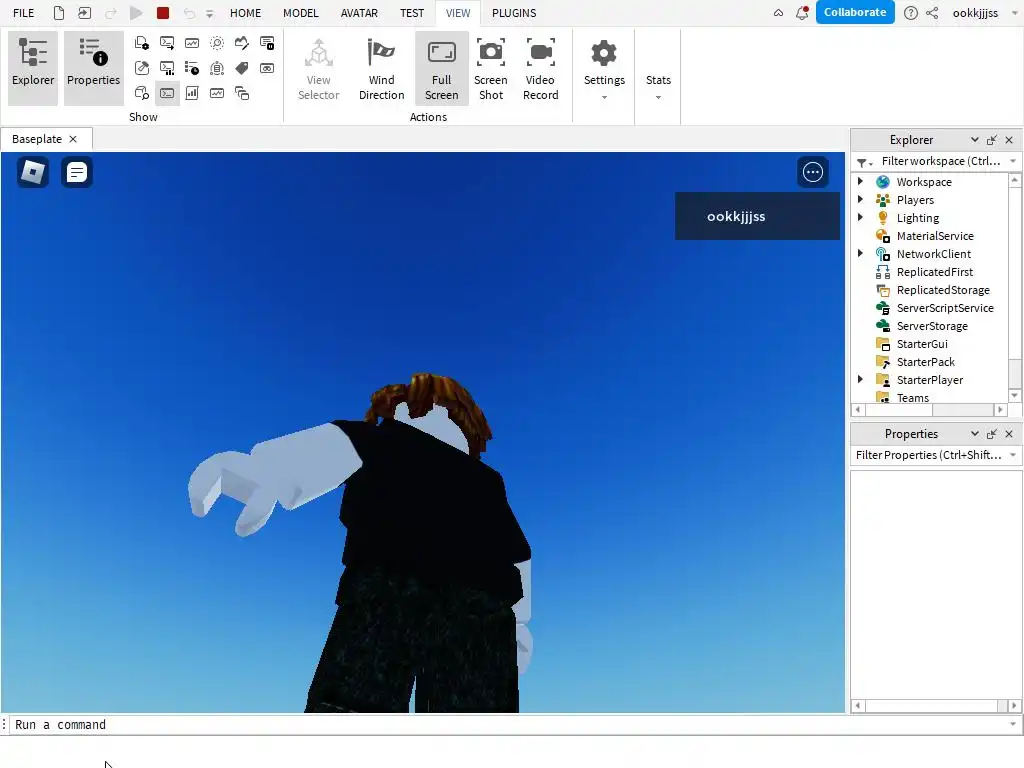Open the three-dots menu in the viewport
Viewport: 1024px width, 768px height.
coord(813,172)
